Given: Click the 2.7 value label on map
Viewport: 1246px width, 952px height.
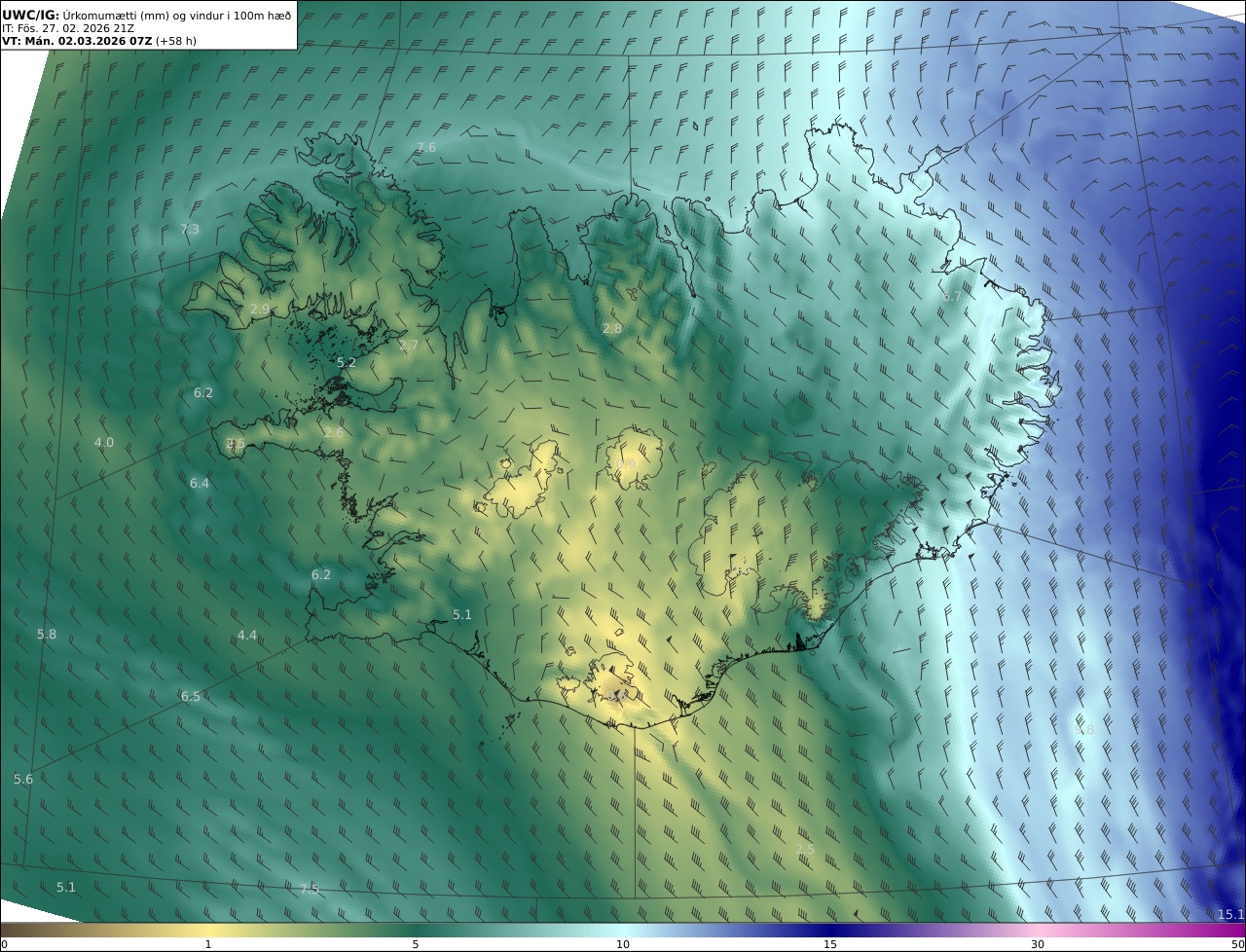Looking at the screenshot, I should [x=409, y=345].
